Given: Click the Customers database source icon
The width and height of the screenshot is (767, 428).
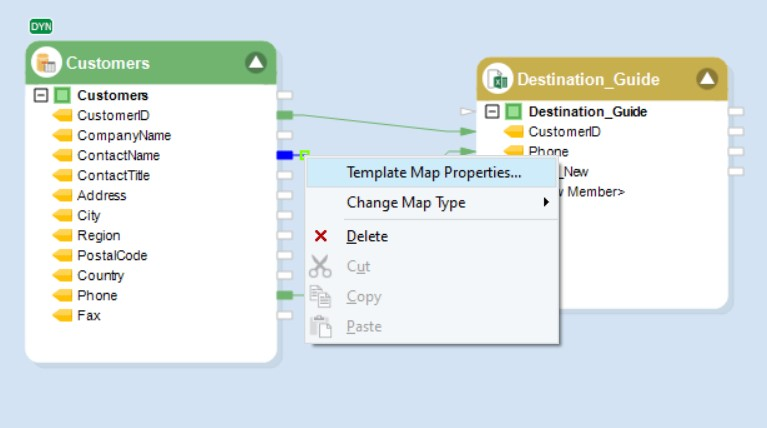Looking at the screenshot, I should tap(47, 63).
